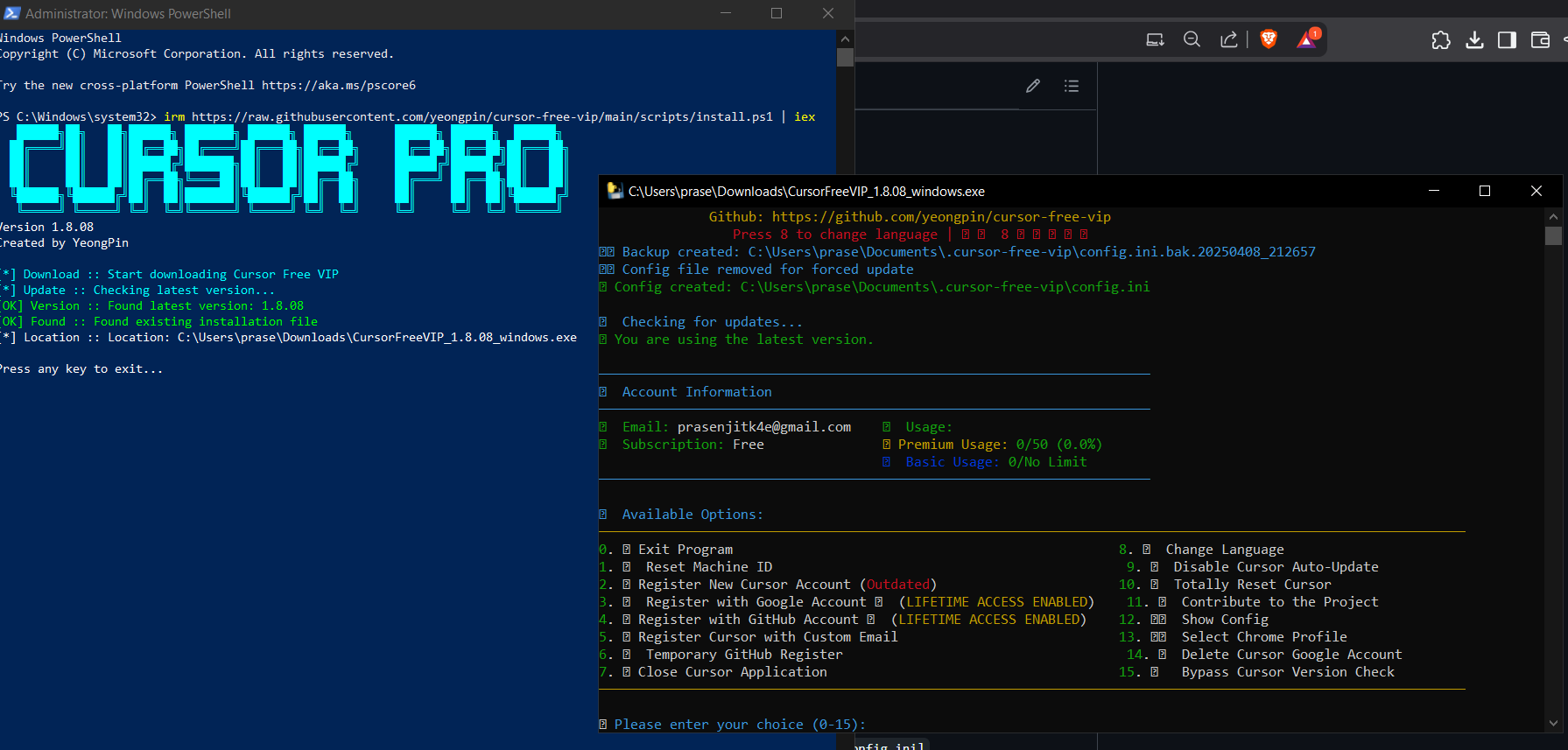Click 'Basic Usage: 0/No Limit' text
The height and width of the screenshot is (750, 1568).
[996, 462]
